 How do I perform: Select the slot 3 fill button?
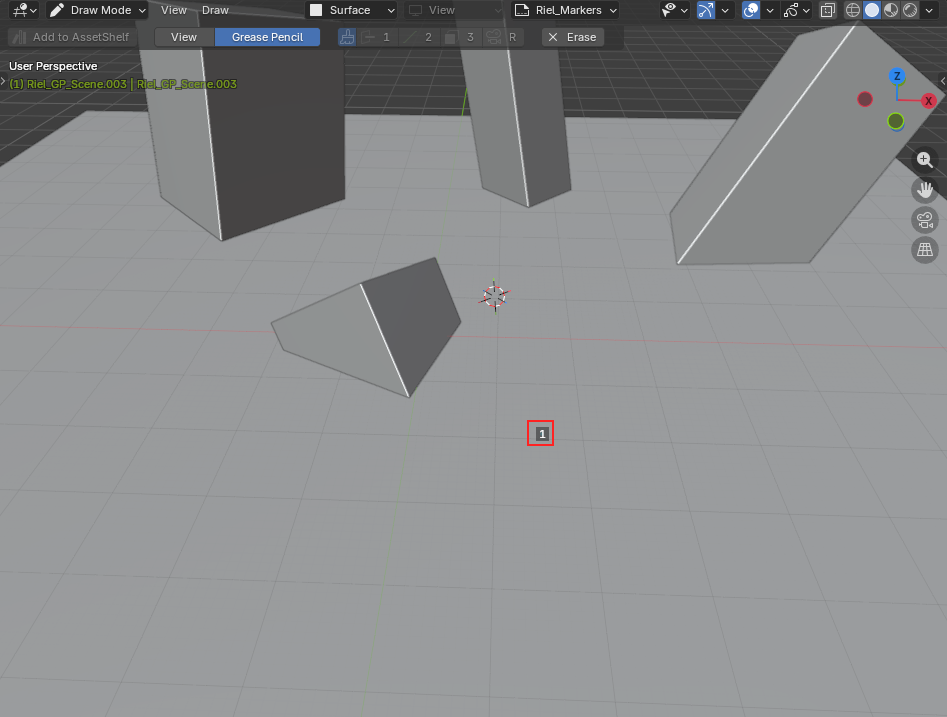click(x=461, y=37)
